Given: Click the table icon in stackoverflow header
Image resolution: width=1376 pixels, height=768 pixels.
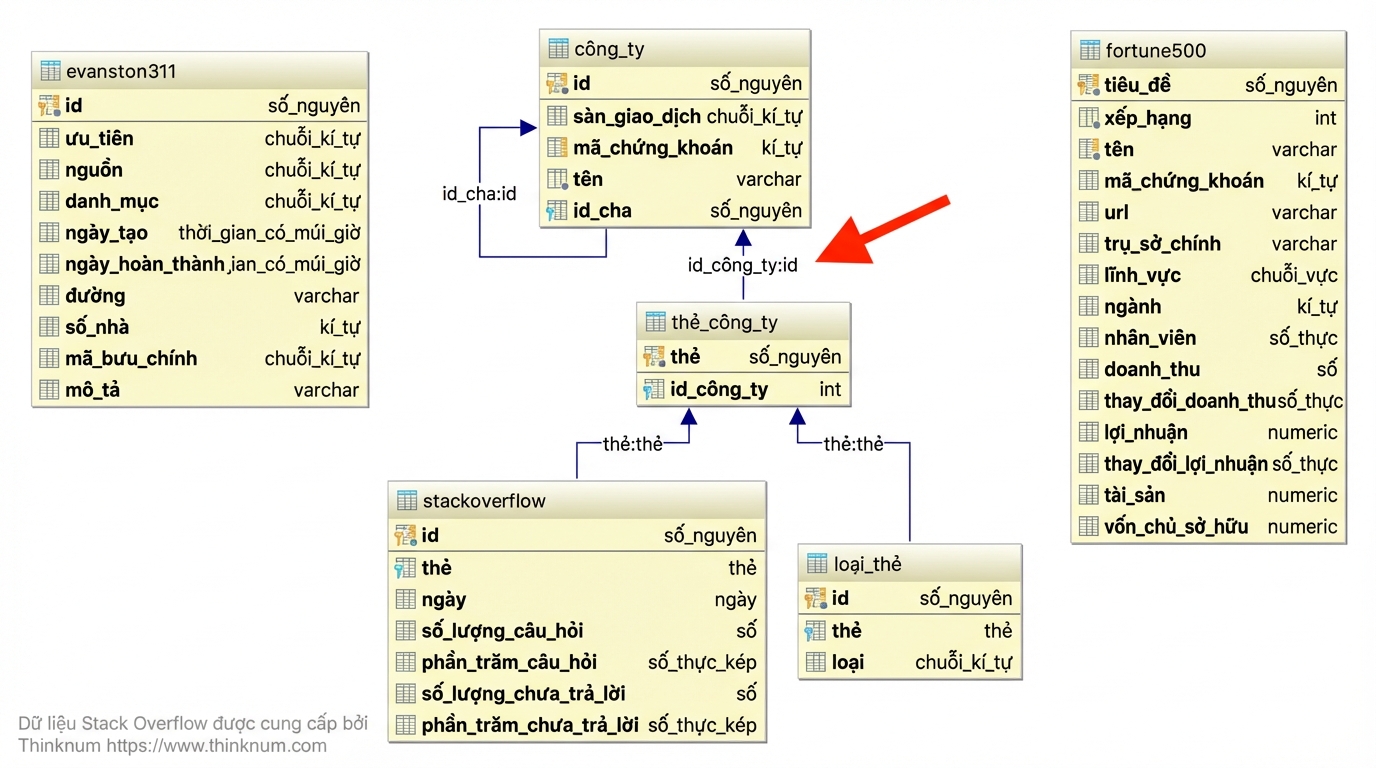Looking at the screenshot, I should (406, 500).
